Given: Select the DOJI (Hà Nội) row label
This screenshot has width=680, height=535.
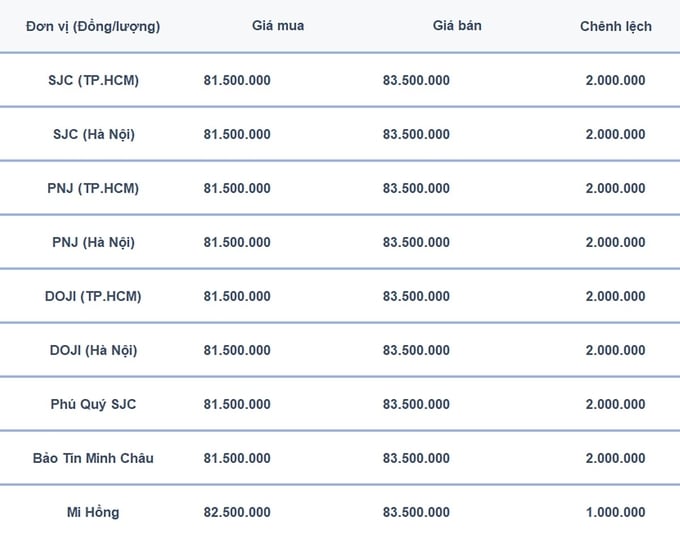Looking at the screenshot, I should pos(94,350).
